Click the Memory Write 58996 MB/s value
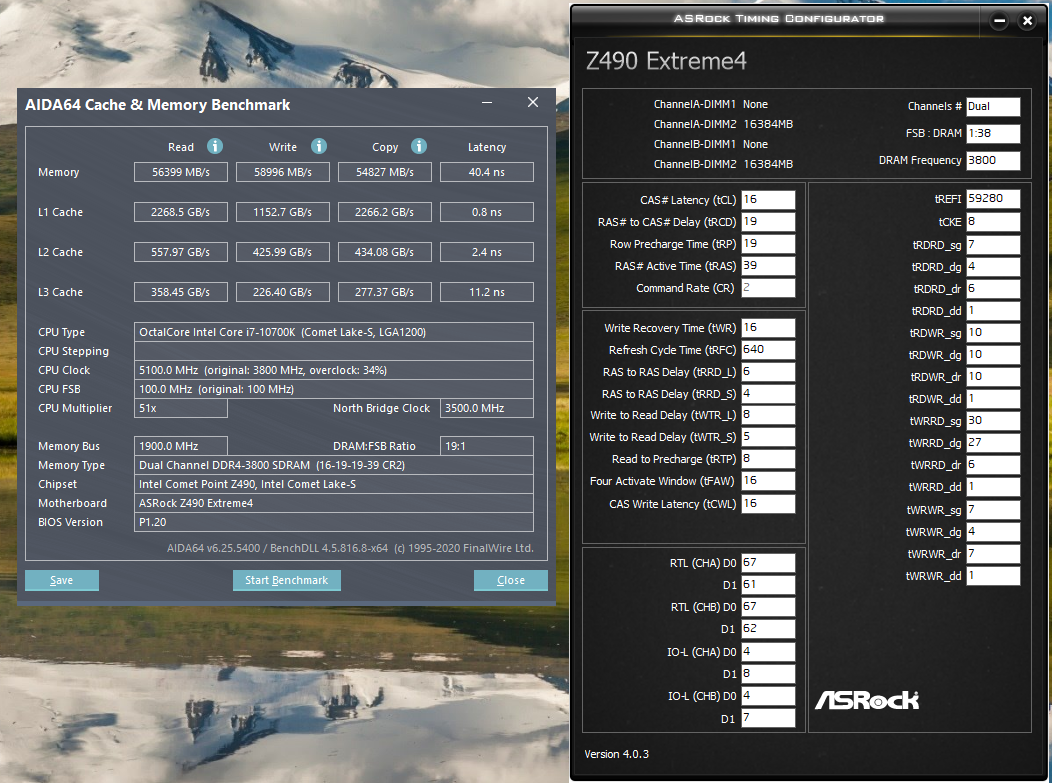This screenshot has height=783, width=1052. (282, 172)
